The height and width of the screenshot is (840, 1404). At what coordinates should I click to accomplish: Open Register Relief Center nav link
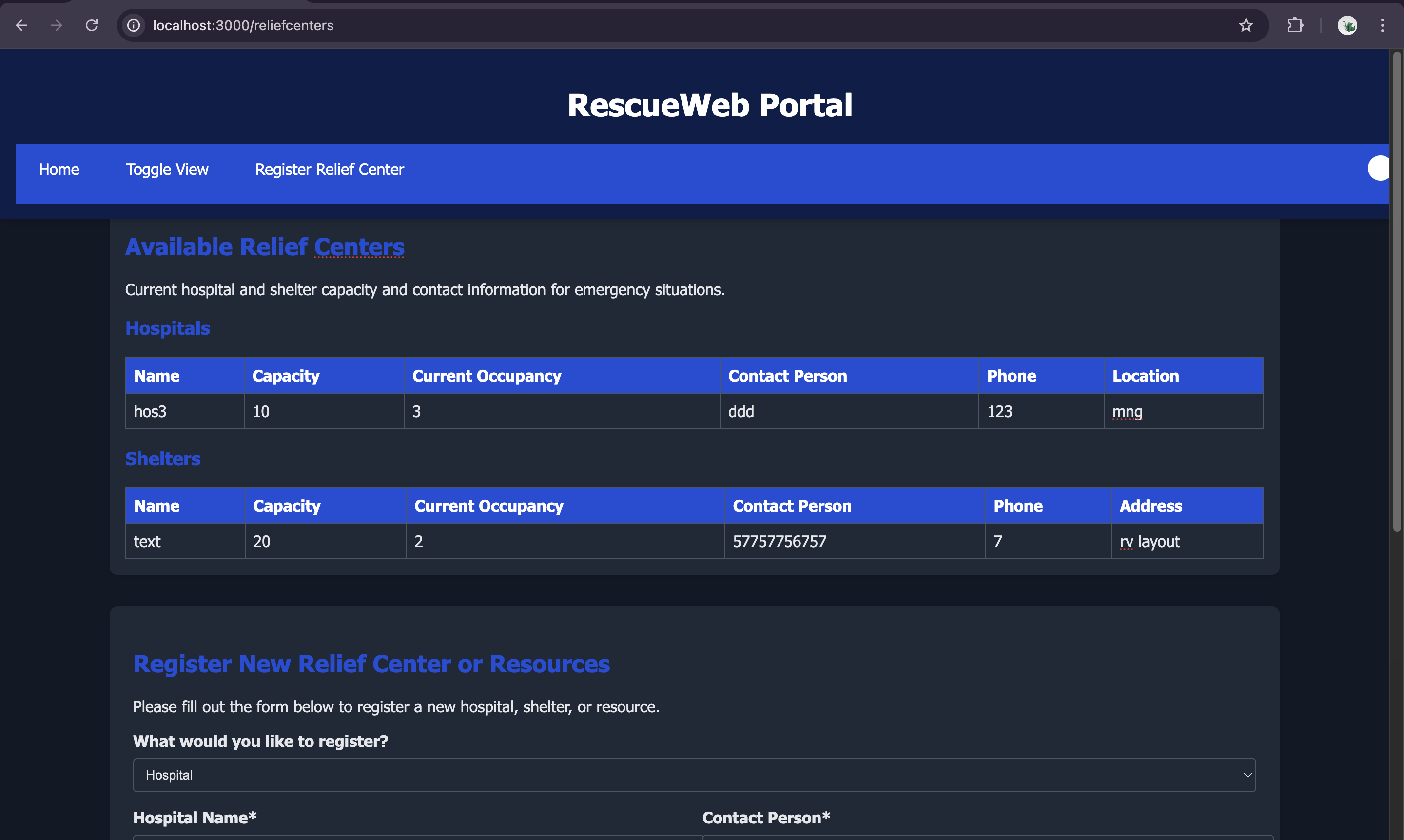click(330, 169)
